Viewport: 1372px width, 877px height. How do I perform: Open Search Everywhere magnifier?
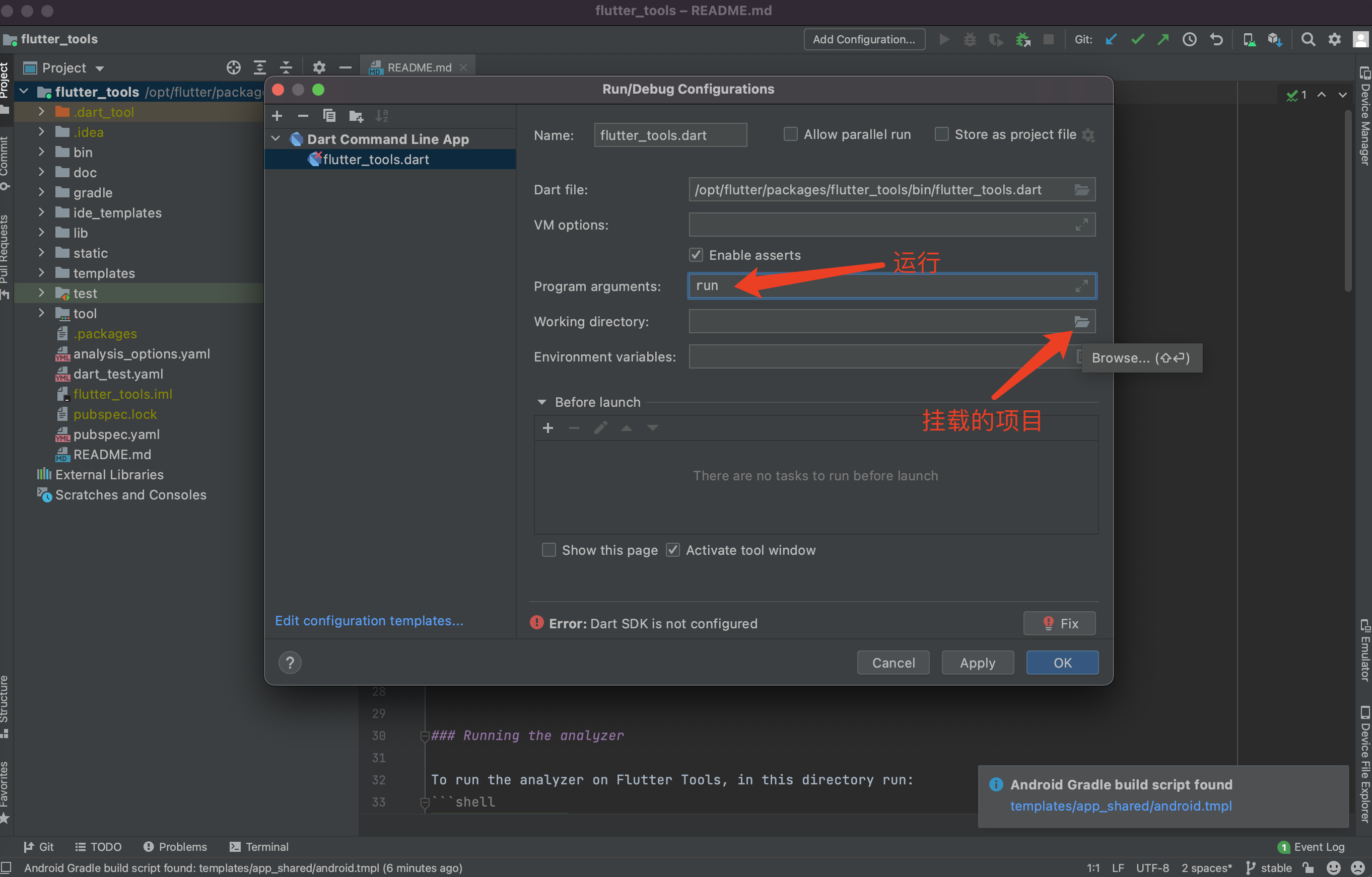click(1308, 39)
